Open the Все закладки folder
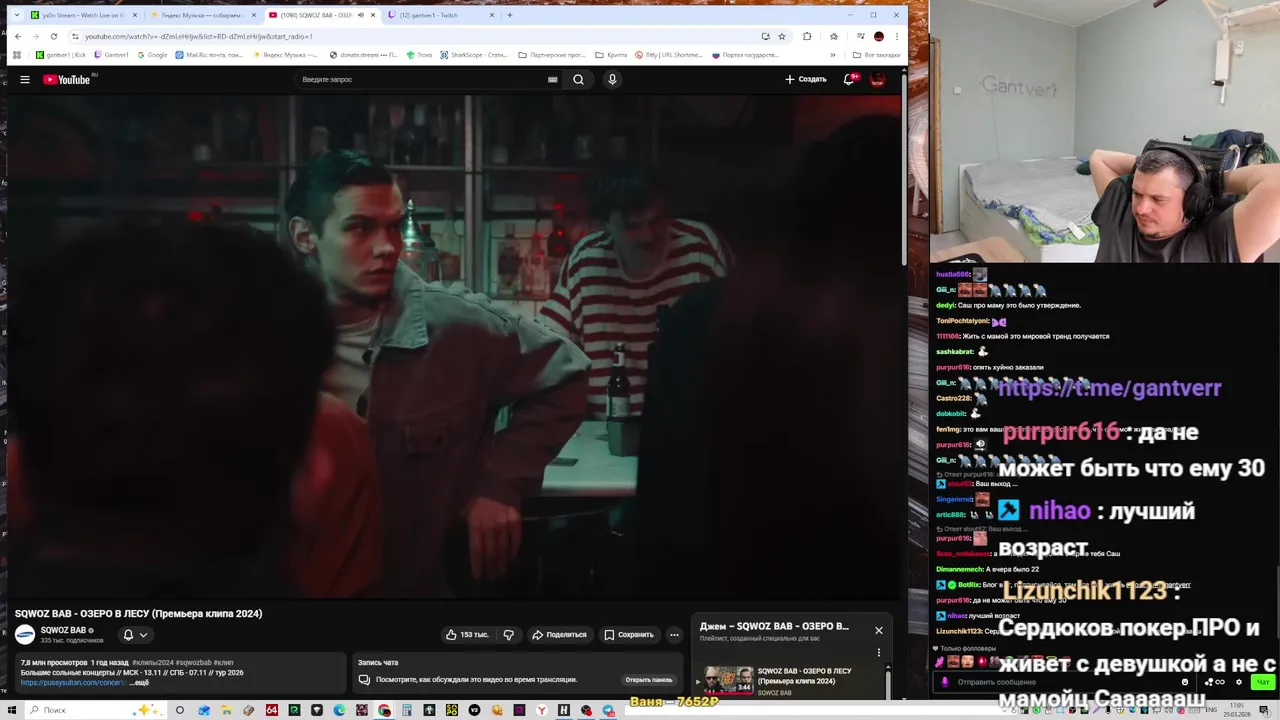Viewport: 1280px width, 720px height. pos(876,55)
